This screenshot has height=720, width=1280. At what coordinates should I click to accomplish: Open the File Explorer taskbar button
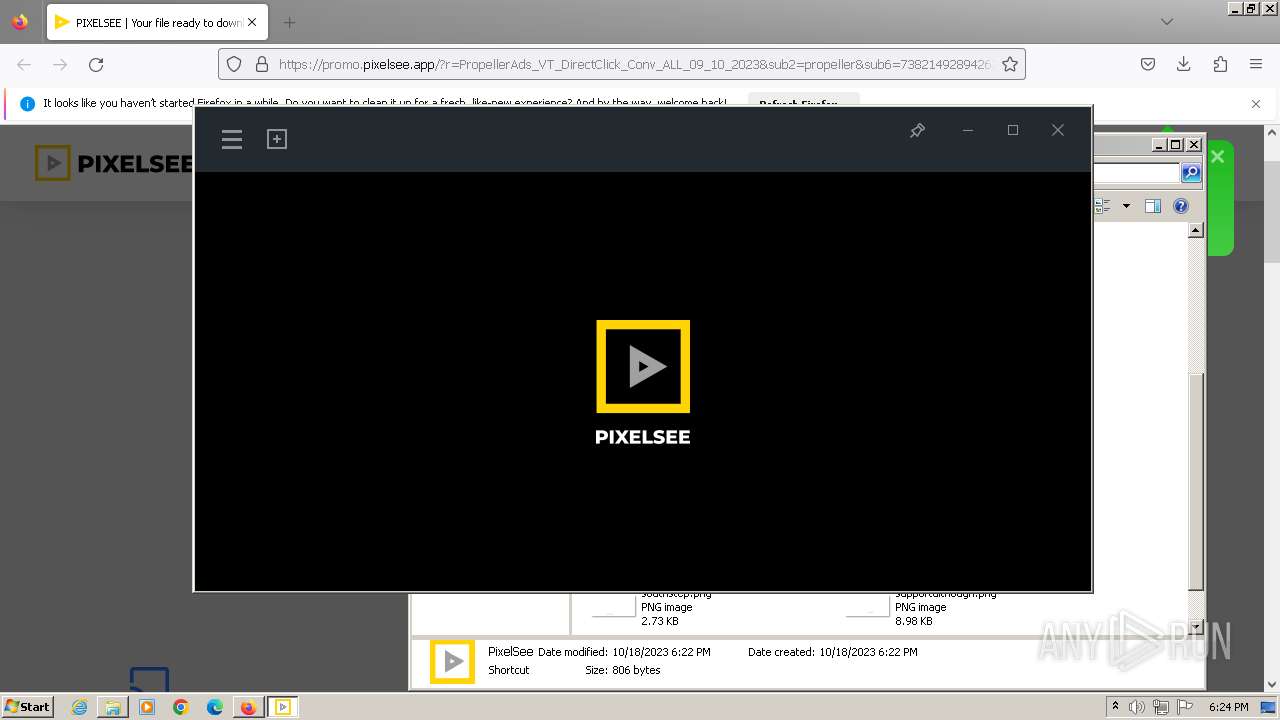[113, 707]
